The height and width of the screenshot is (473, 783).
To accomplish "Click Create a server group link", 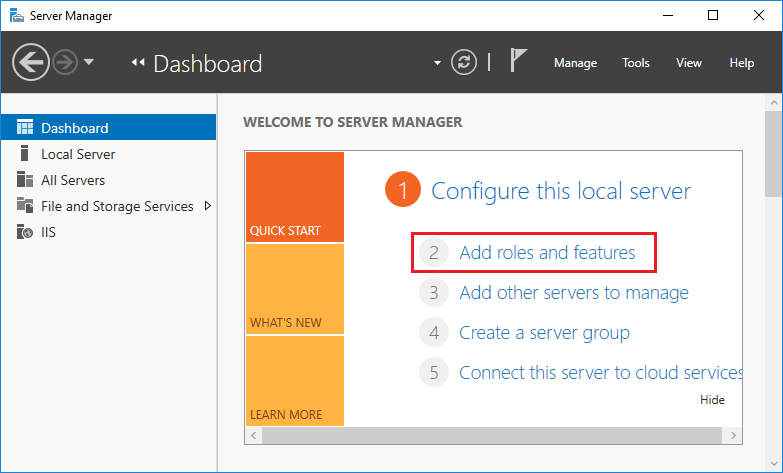I will click(x=544, y=333).
